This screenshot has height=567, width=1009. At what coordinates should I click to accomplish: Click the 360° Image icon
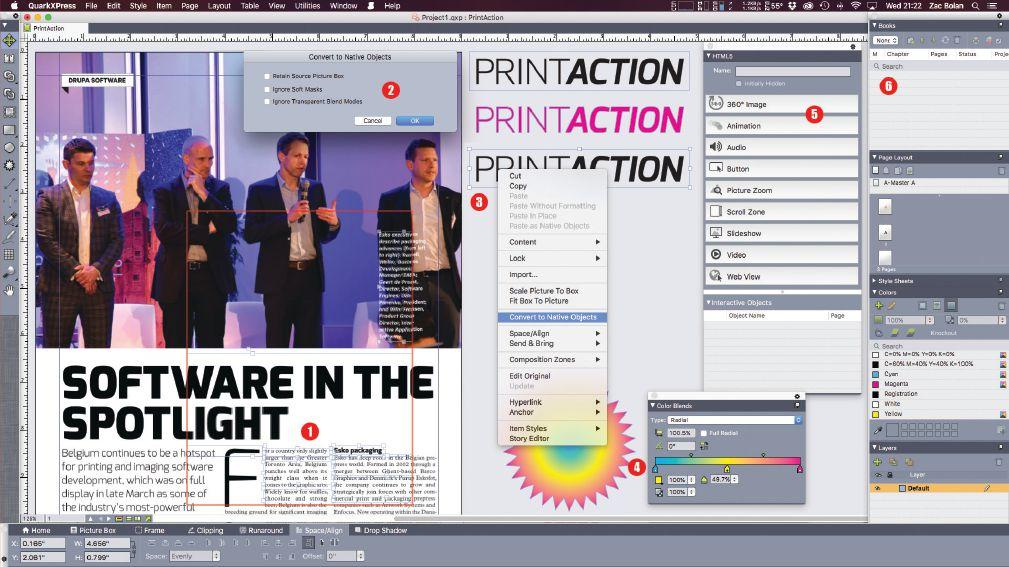(716, 104)
